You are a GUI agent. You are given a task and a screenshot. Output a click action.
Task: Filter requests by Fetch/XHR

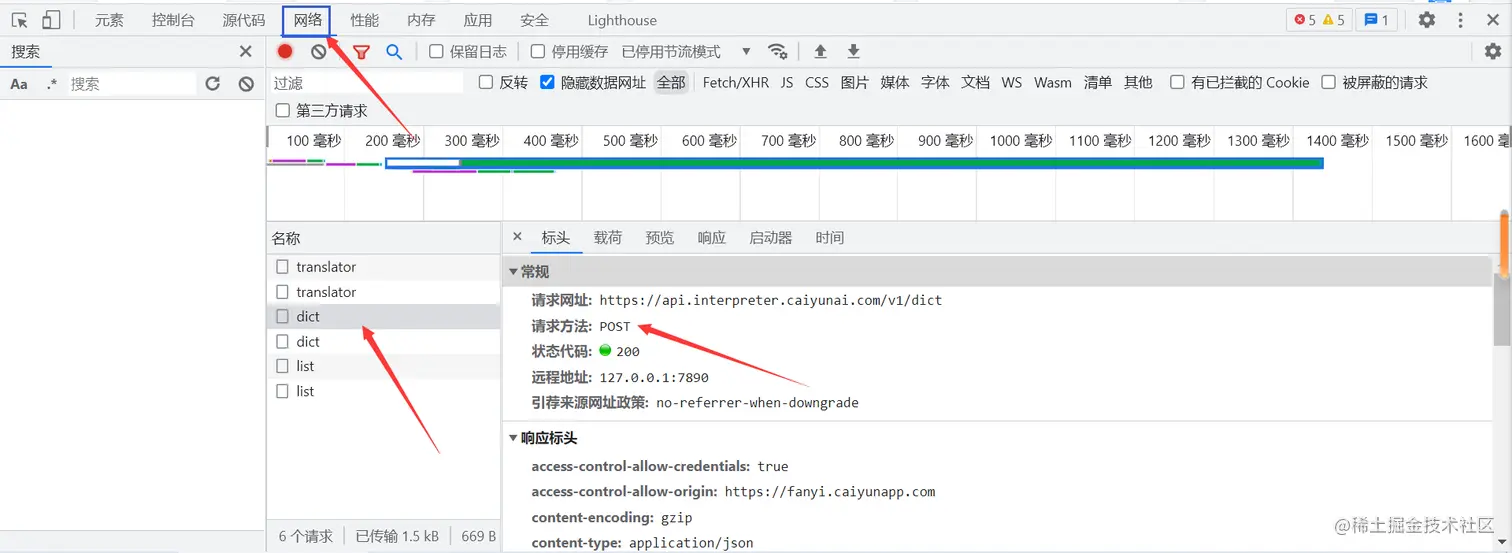coord(736,83)
